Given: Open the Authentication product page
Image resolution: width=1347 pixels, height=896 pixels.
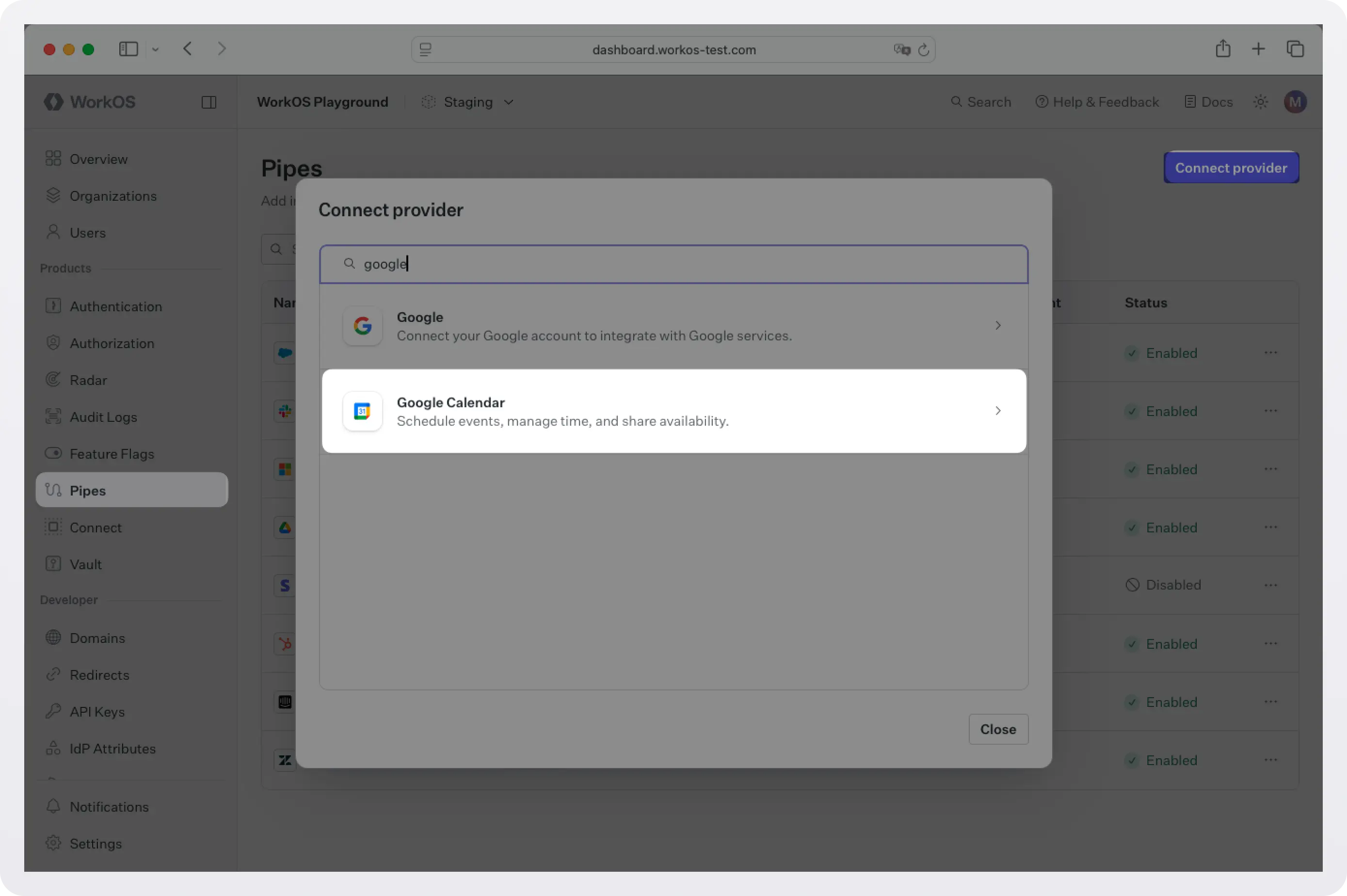Looking at the screenshot, I should click(x=116, y=306).
